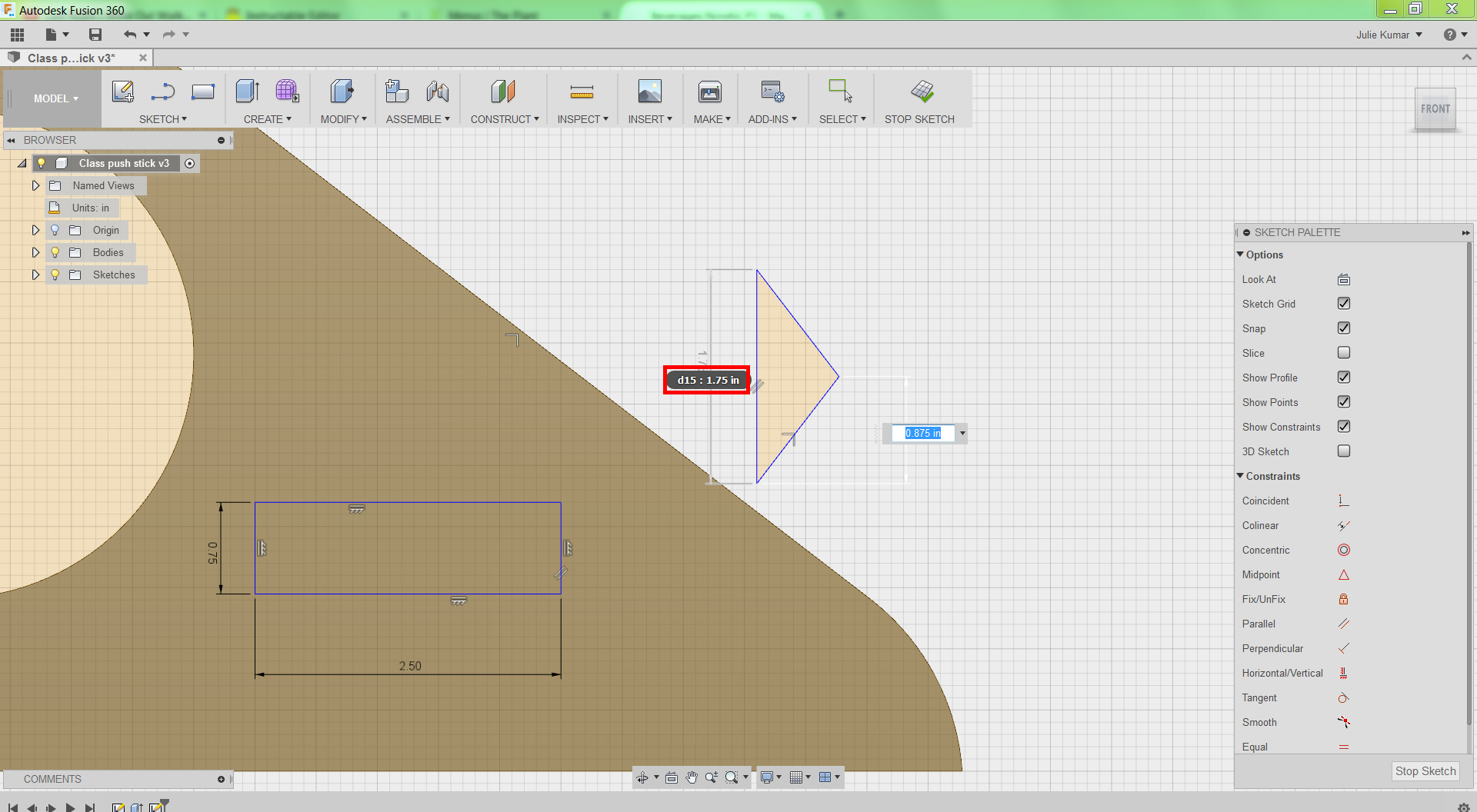The width and height of the screenshot is (1477, 812).
Task: Apply the Tangent constraint
Action: point(1344,697)
